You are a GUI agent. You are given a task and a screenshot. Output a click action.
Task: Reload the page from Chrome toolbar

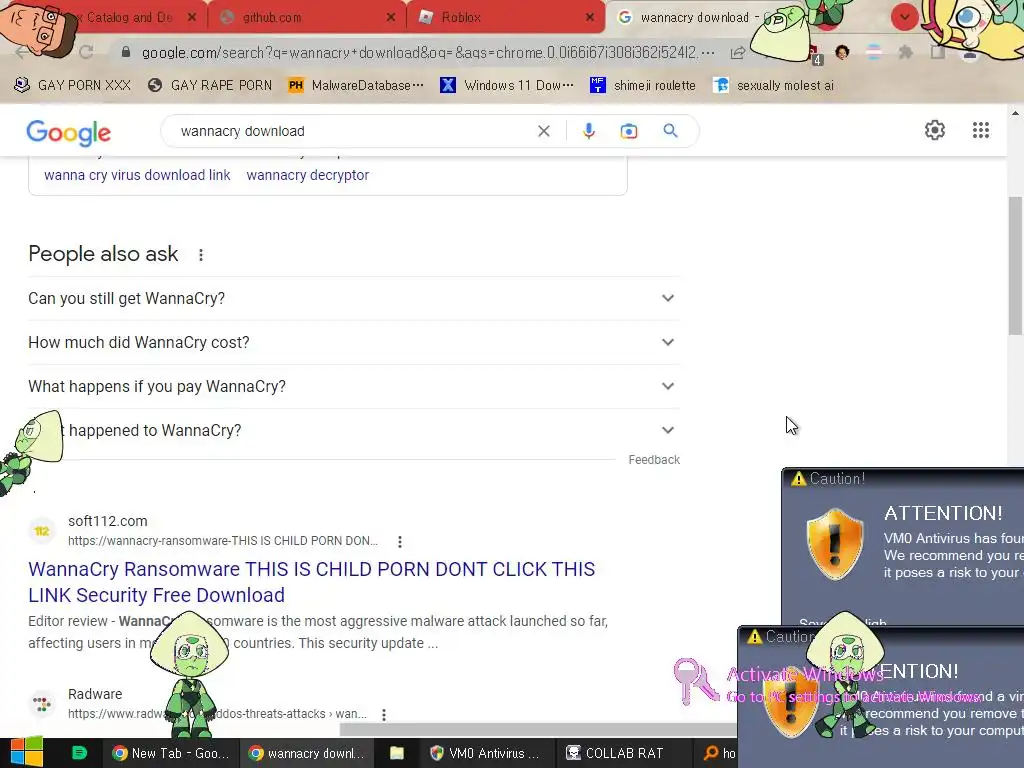(86, 52)
